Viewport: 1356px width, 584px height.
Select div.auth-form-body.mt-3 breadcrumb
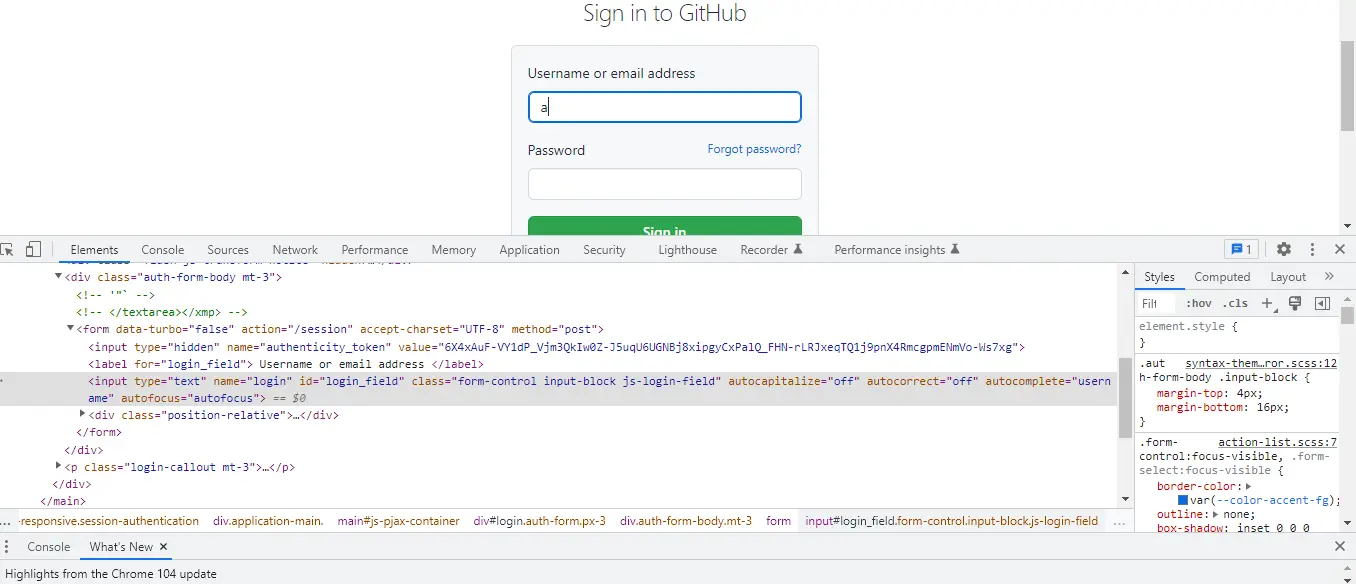686,521
